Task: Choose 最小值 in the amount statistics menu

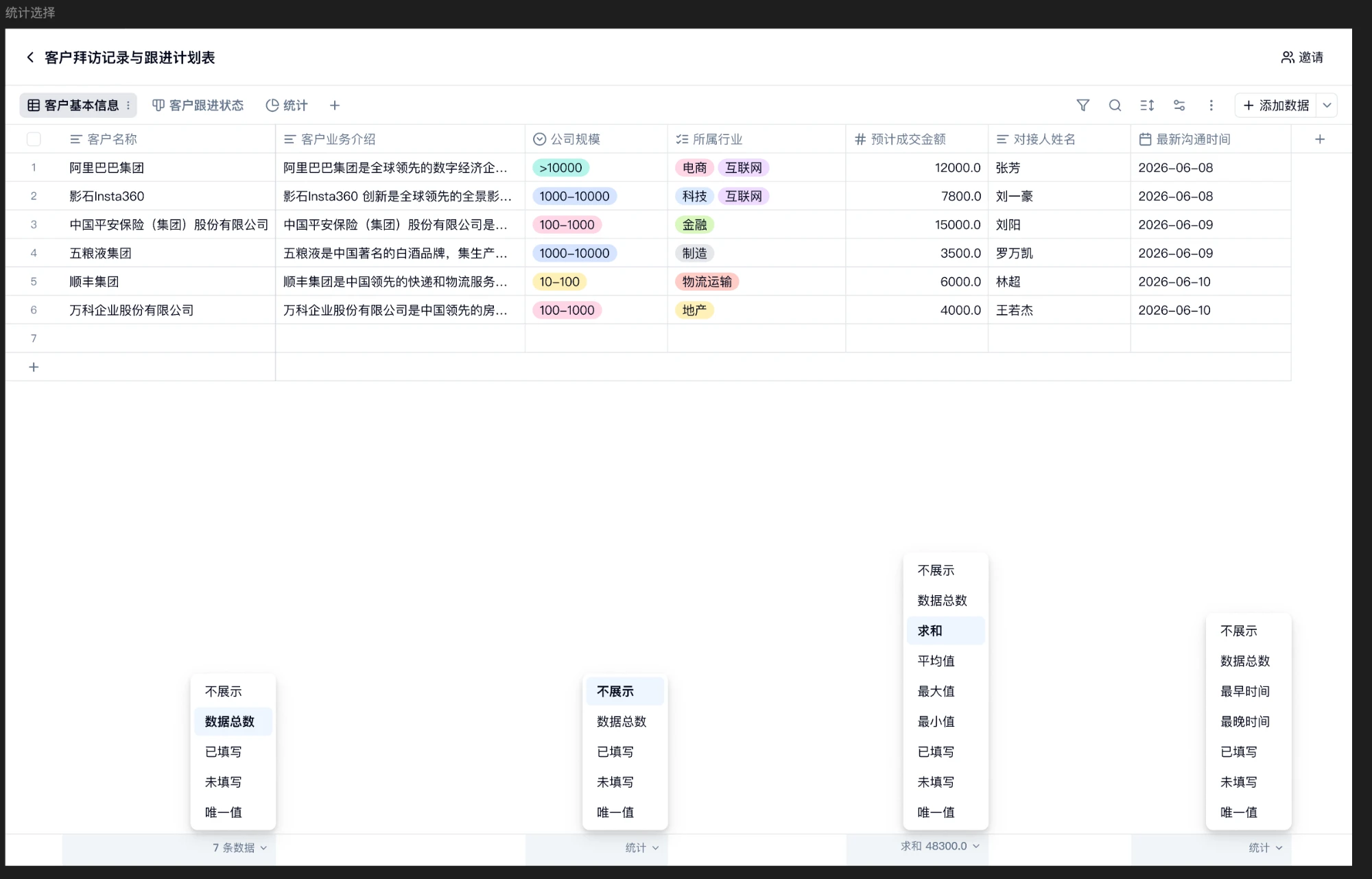Action: (945, 721)
